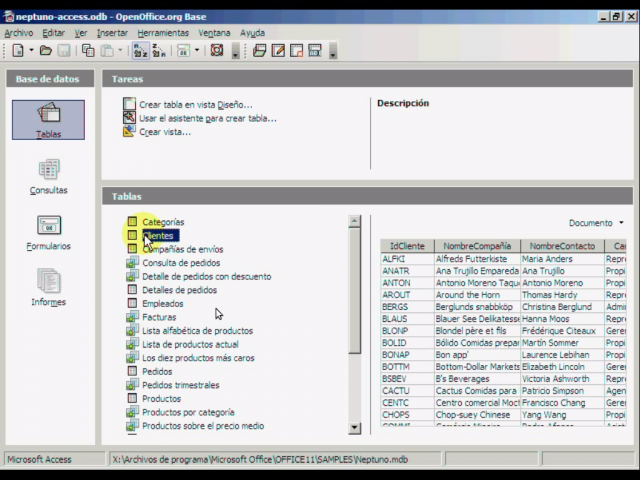640x480 pixels.
Task: Switch to Consultas in the sidebar
Action: tap(49, 176)
